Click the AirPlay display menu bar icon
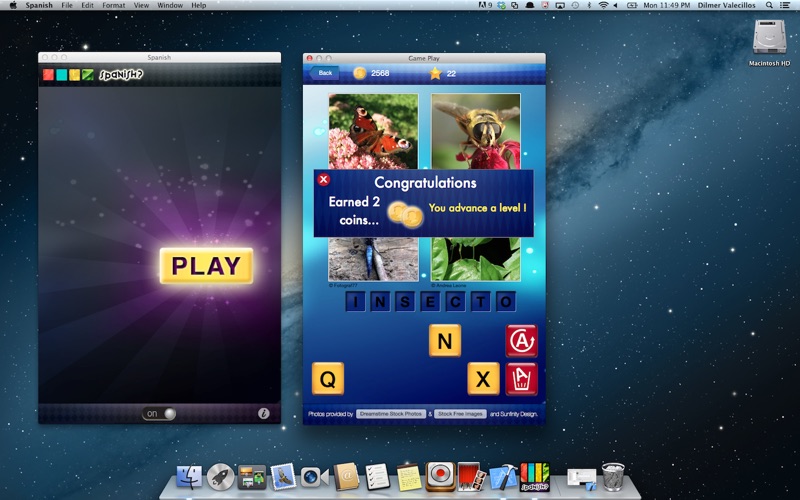The height and width of the screenshot is (500, 800). click(x=560, y=5)
